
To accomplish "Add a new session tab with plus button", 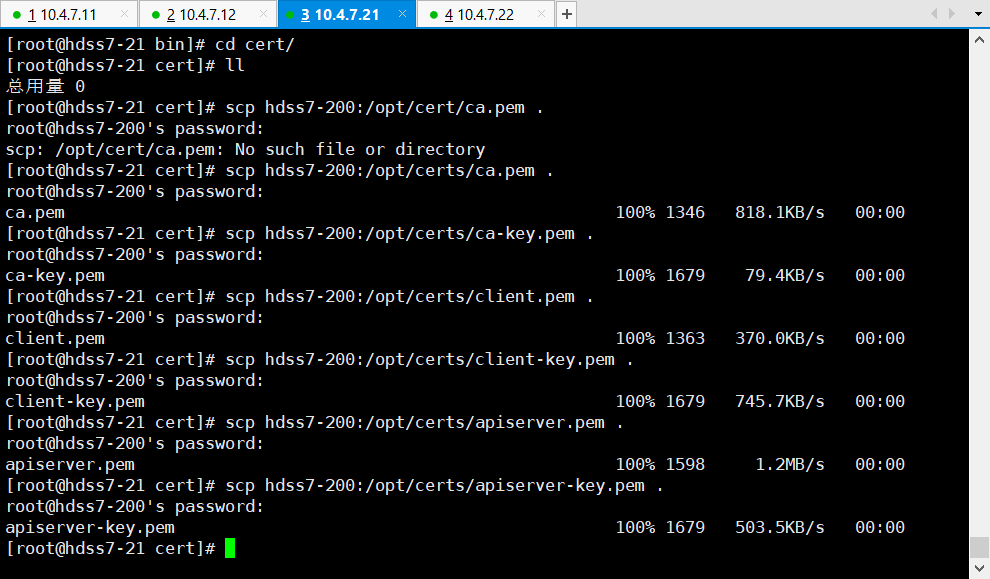I will [x=566, y=14].
